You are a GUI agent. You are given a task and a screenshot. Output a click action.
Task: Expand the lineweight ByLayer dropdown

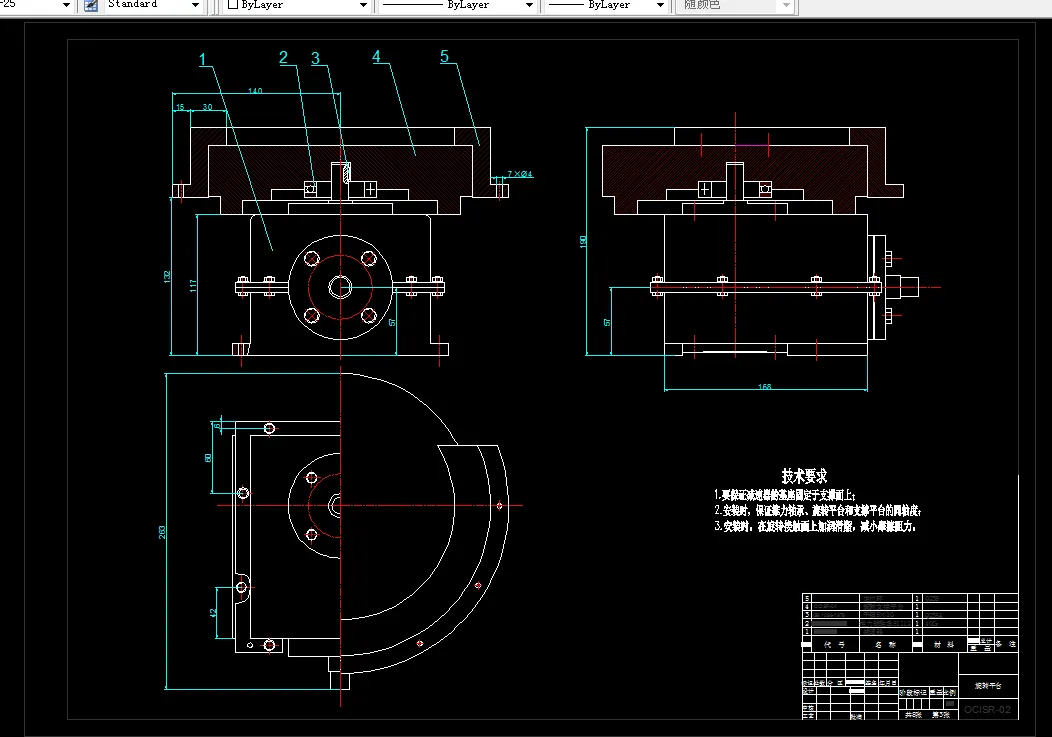(660, 5)
